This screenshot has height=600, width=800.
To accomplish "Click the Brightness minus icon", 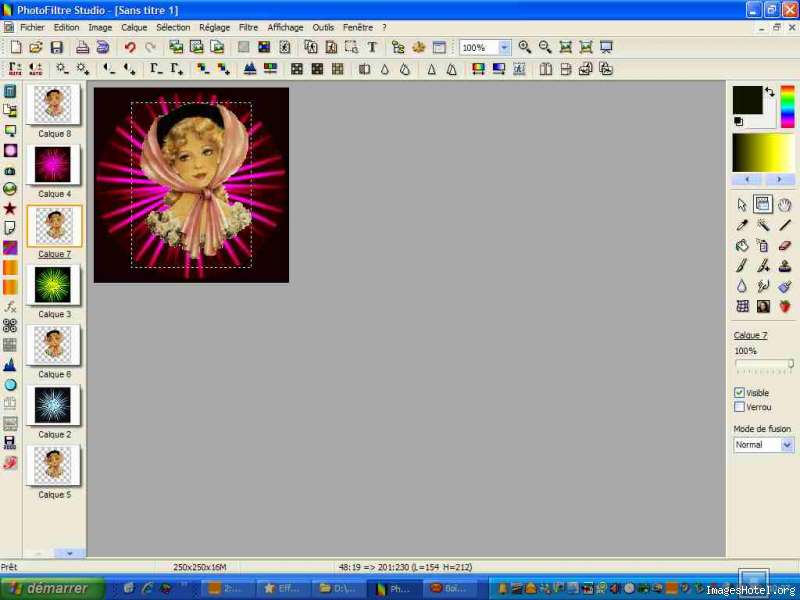I will click(x=62, y=69).
